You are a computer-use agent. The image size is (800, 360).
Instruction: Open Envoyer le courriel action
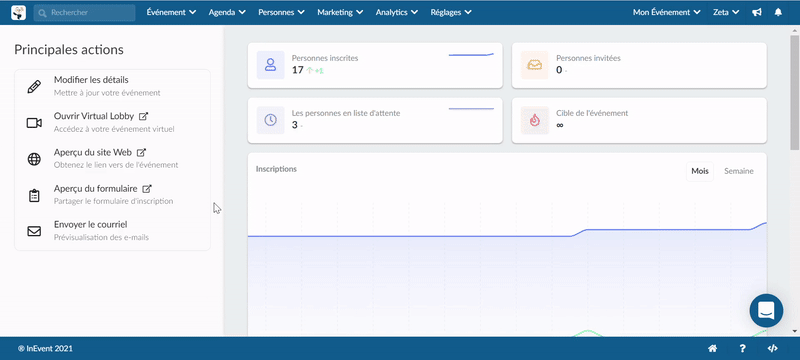91,224
